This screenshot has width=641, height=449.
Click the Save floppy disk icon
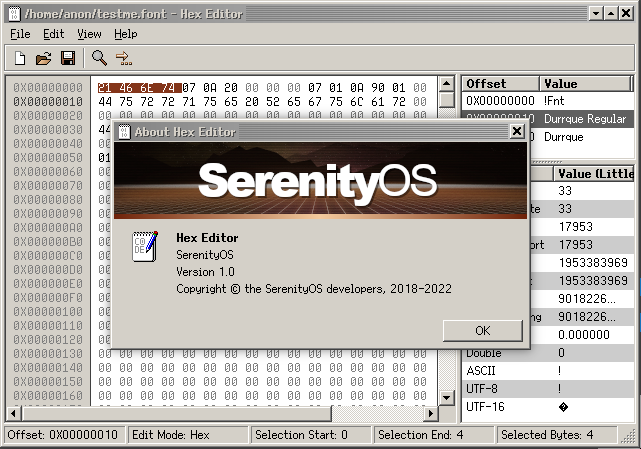(x=68, y=58)
